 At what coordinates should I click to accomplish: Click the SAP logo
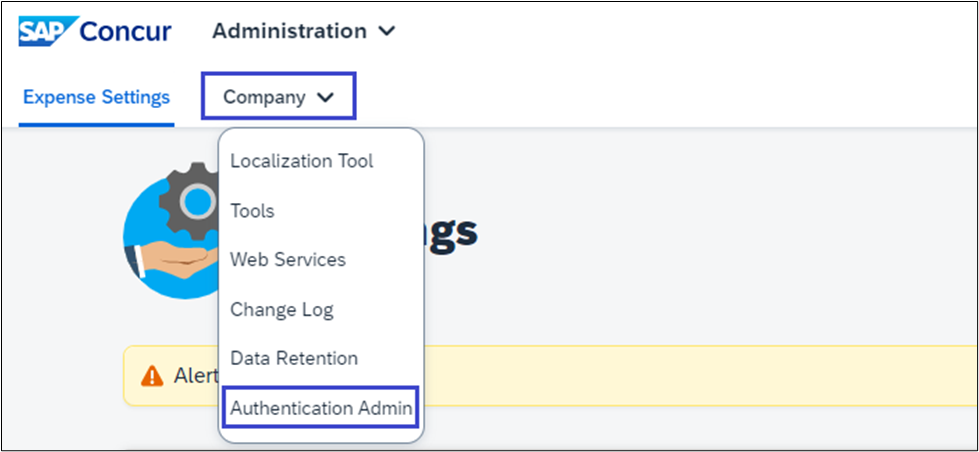tap(42, 30)
